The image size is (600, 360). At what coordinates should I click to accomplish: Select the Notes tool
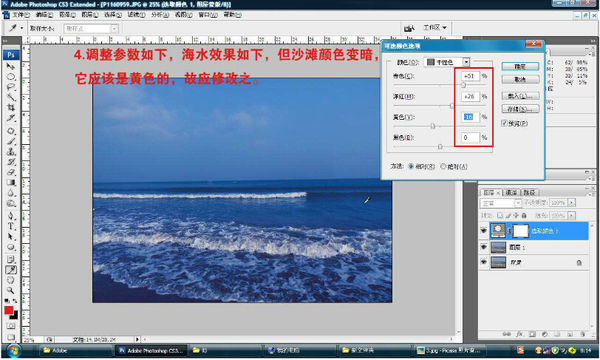pos(11,260)
